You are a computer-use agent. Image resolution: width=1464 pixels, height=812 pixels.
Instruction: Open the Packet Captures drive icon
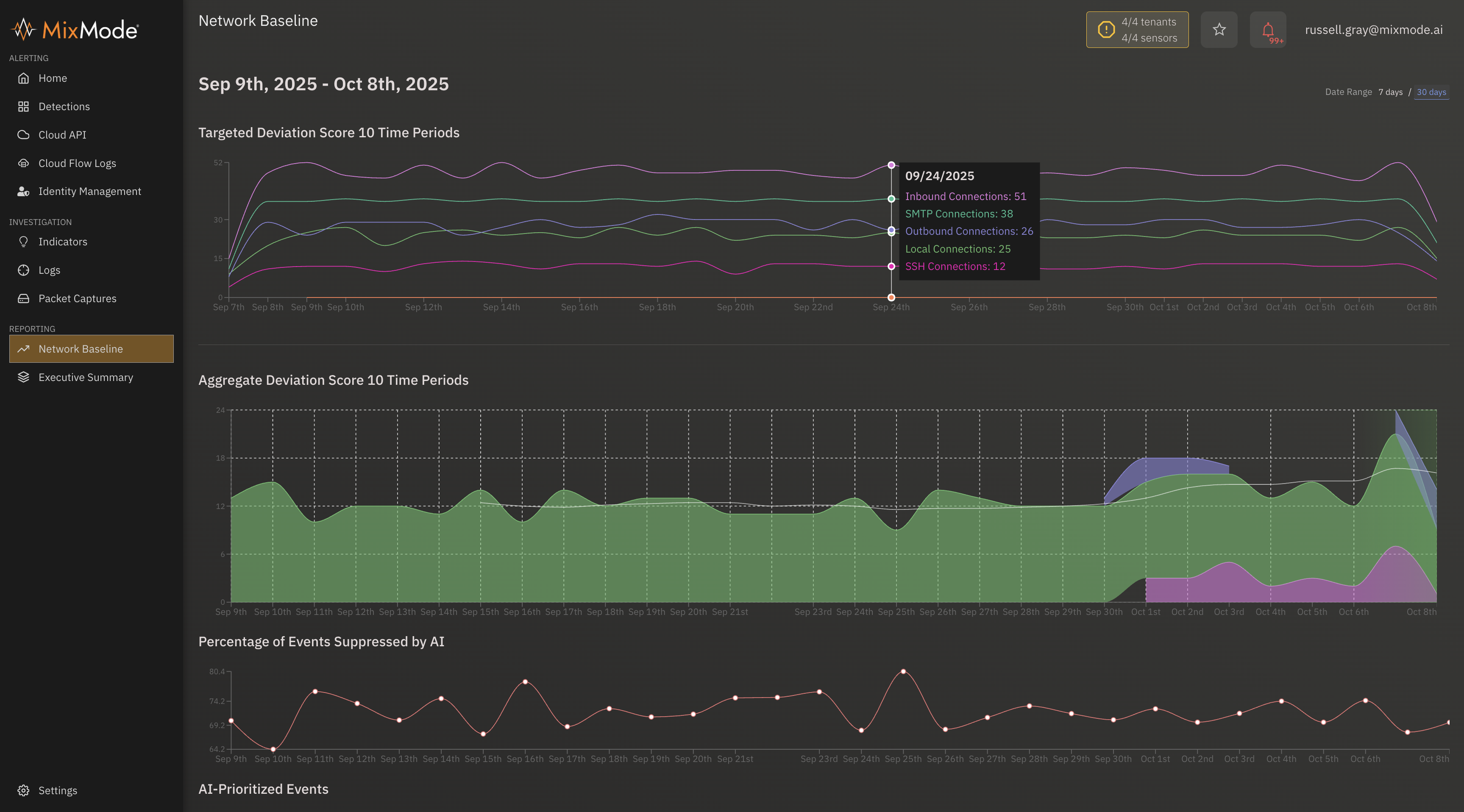pos(23,298)
